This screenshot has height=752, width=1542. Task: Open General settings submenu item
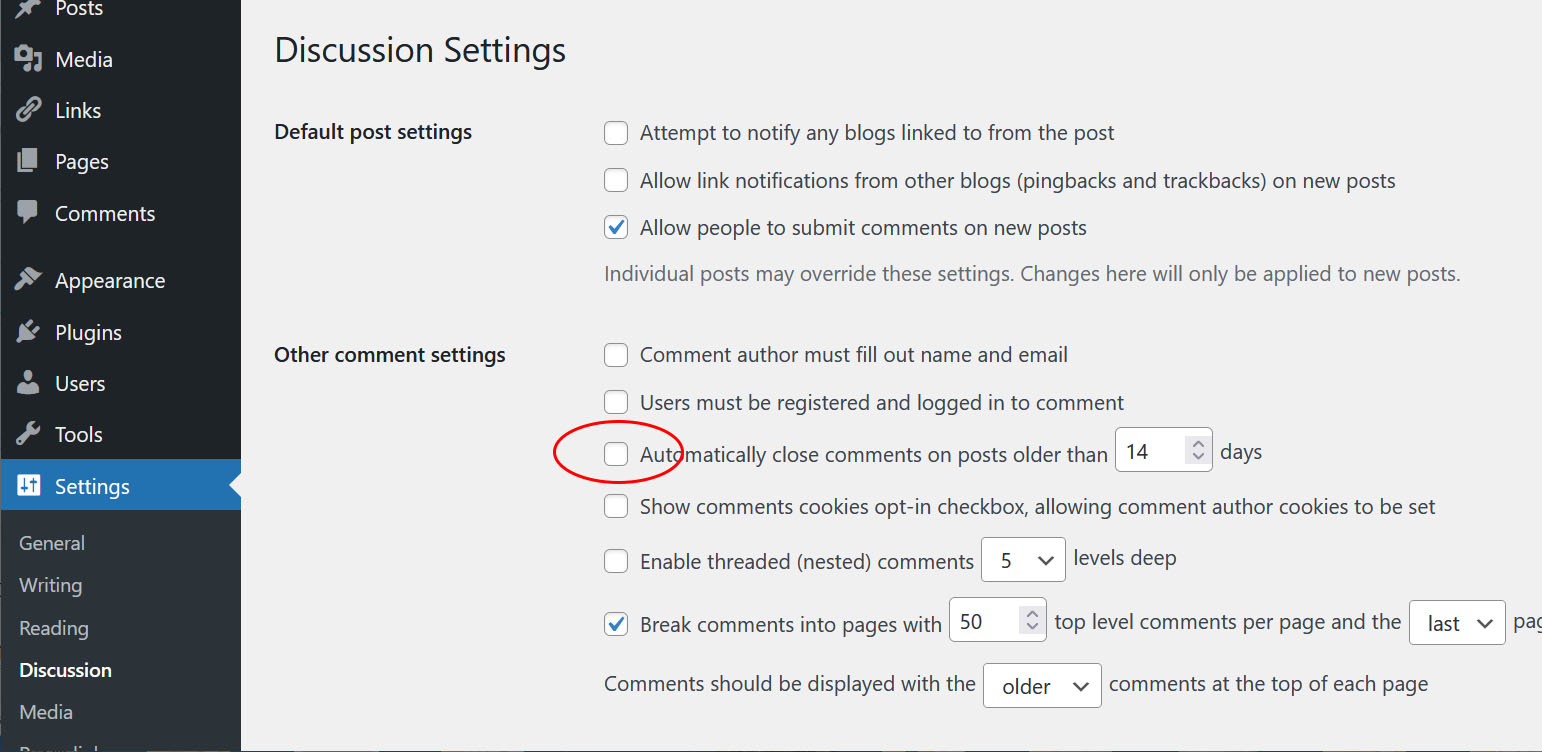pyautogui.click(x=52, y=543)
